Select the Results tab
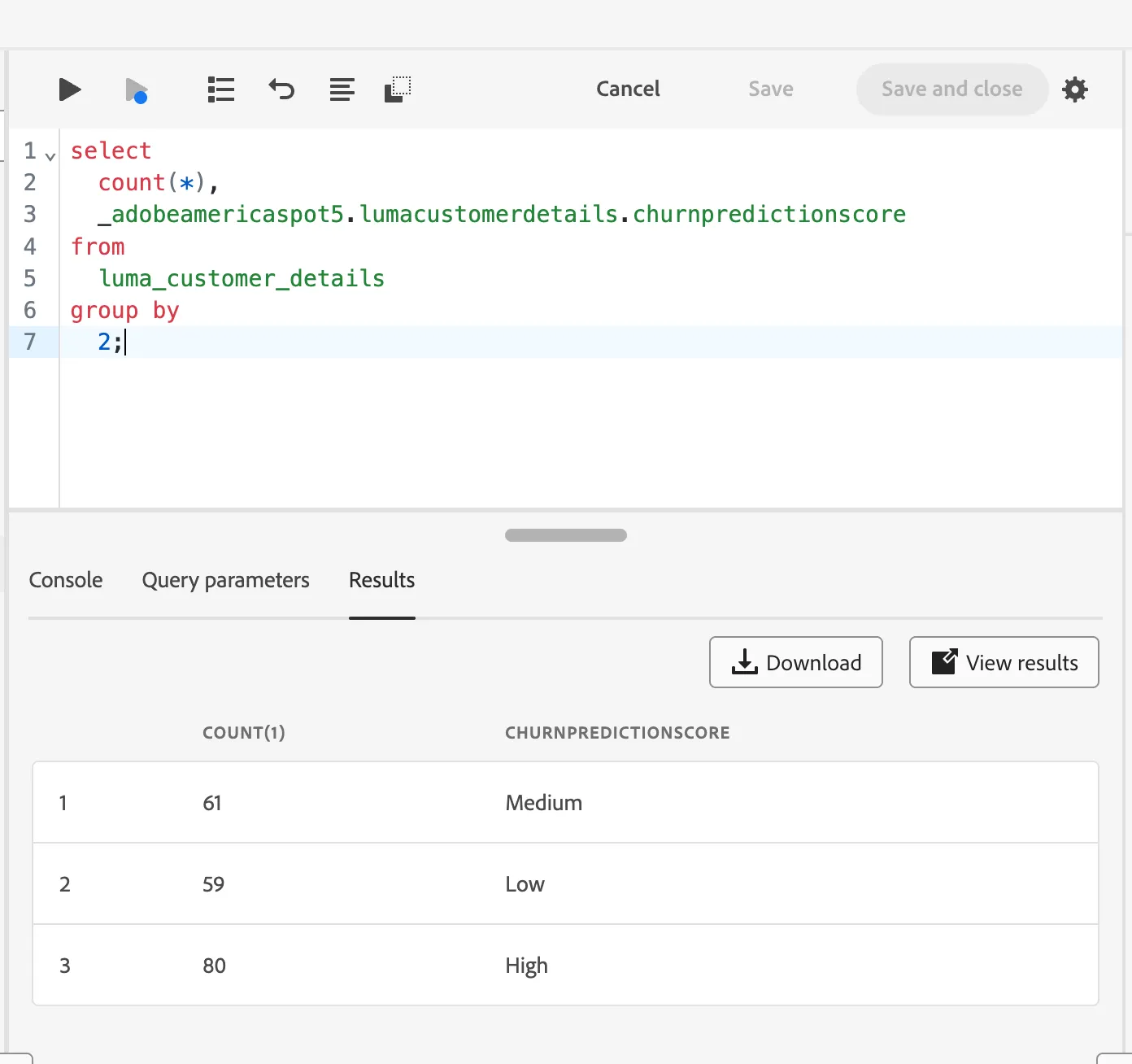 pos(382,580)
